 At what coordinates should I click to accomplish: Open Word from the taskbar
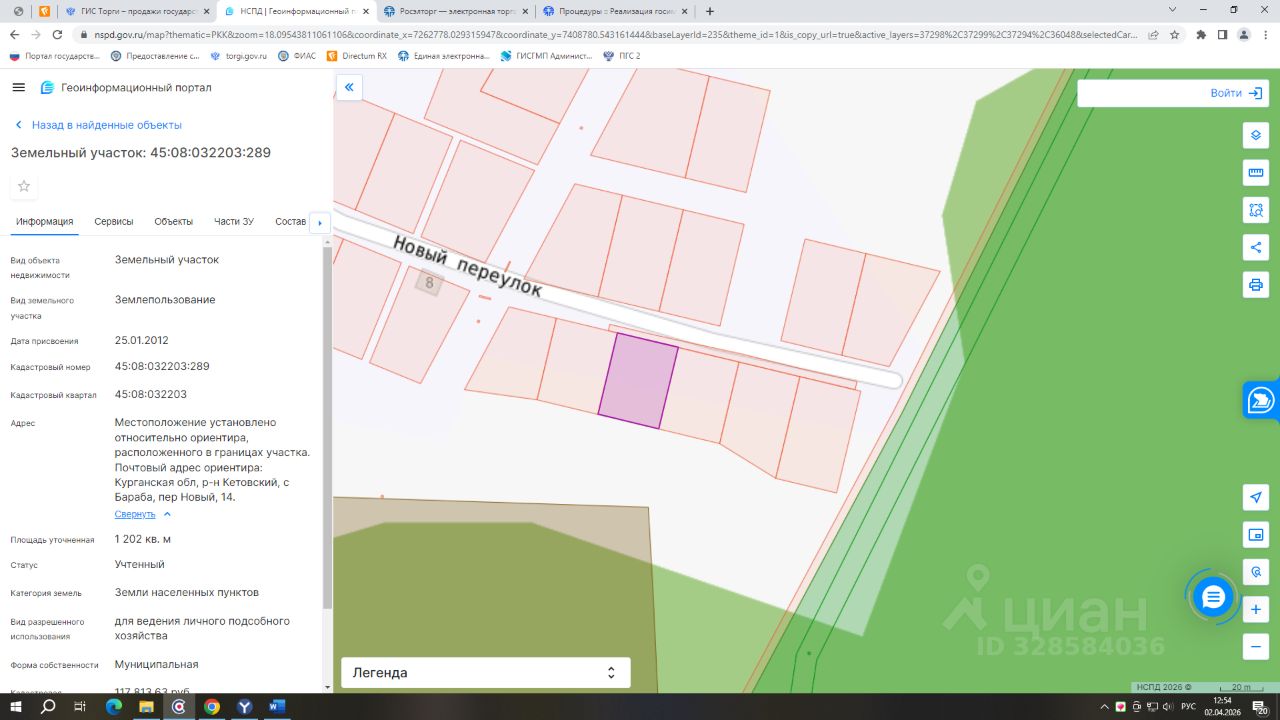pyautogui.click(x=276, y=707)
